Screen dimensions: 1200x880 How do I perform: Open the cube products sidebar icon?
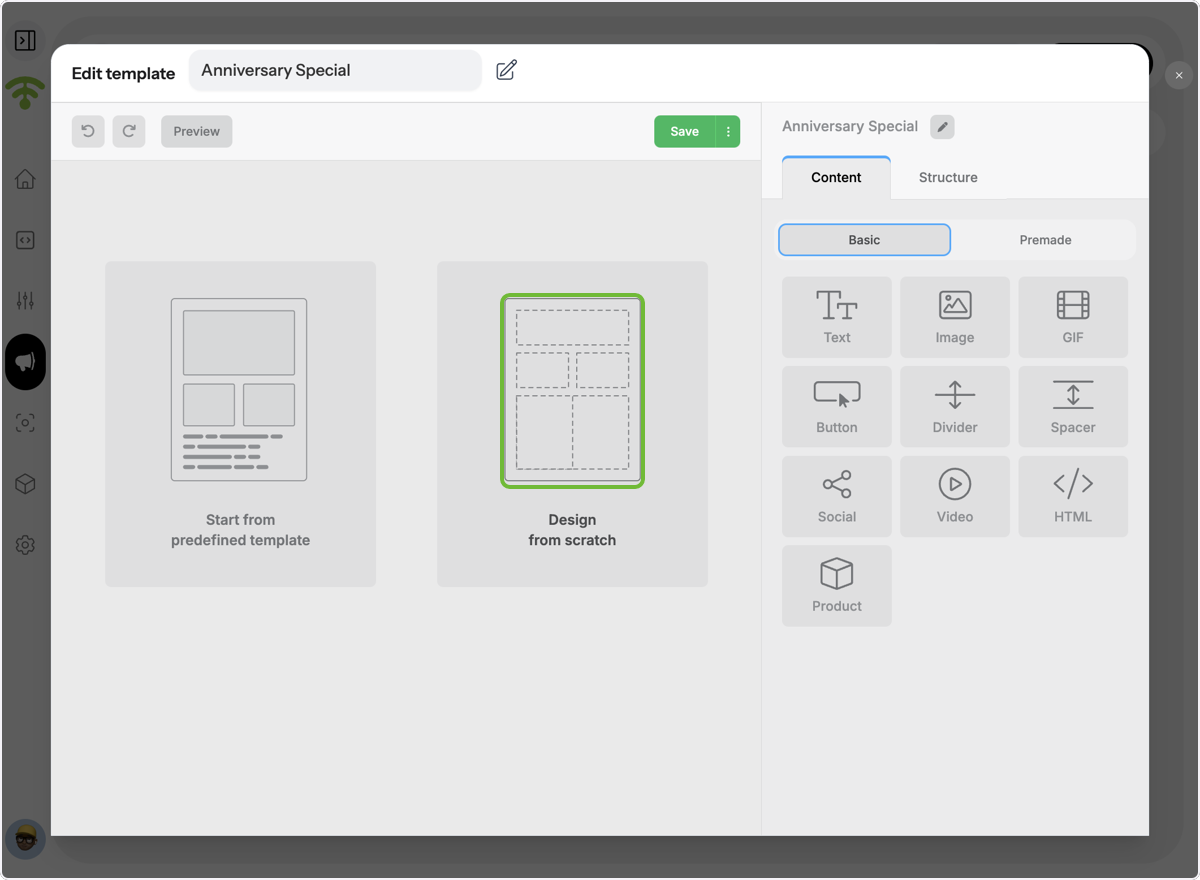(26, 484)
